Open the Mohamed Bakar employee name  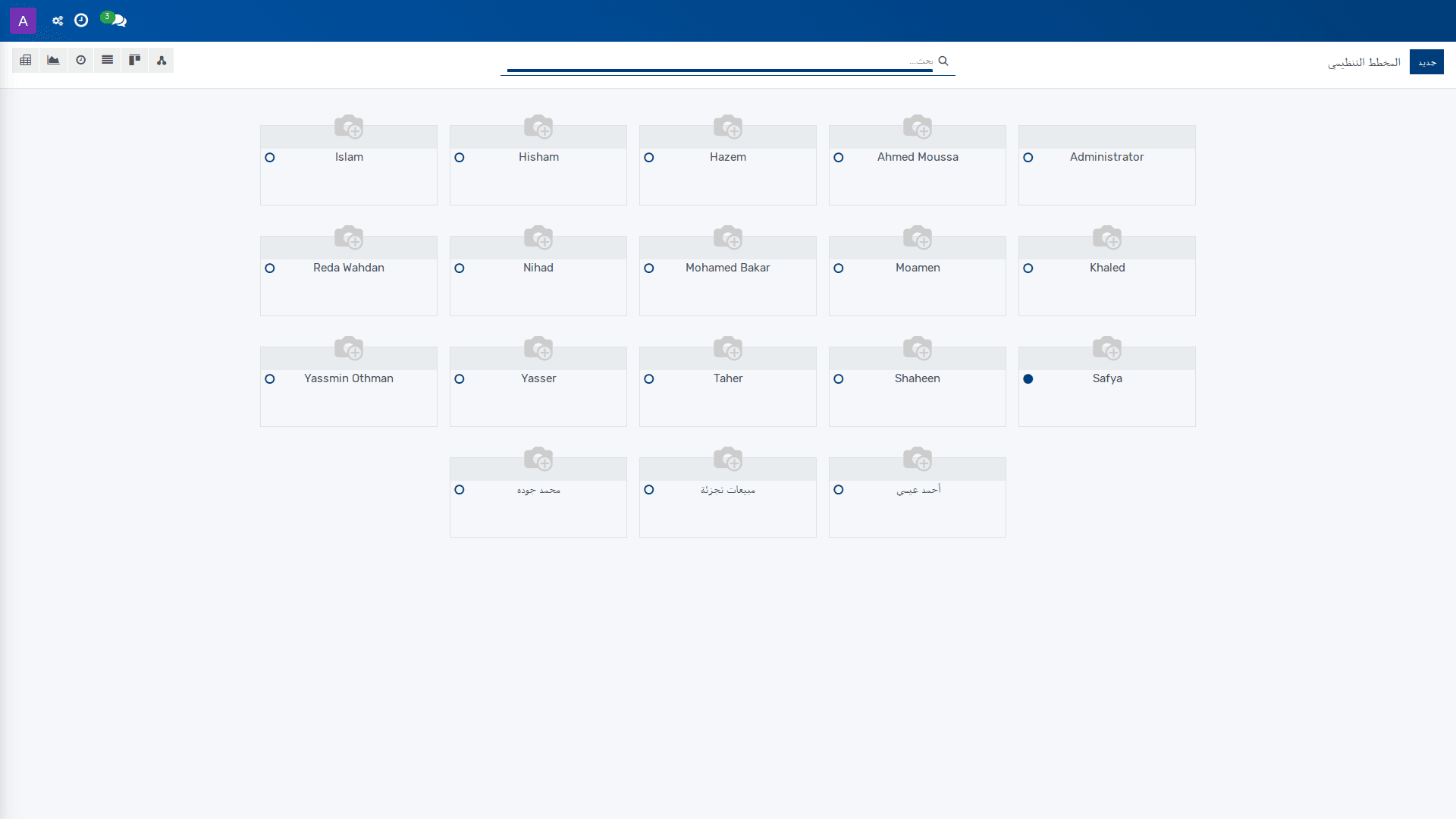tap(728, 268)
